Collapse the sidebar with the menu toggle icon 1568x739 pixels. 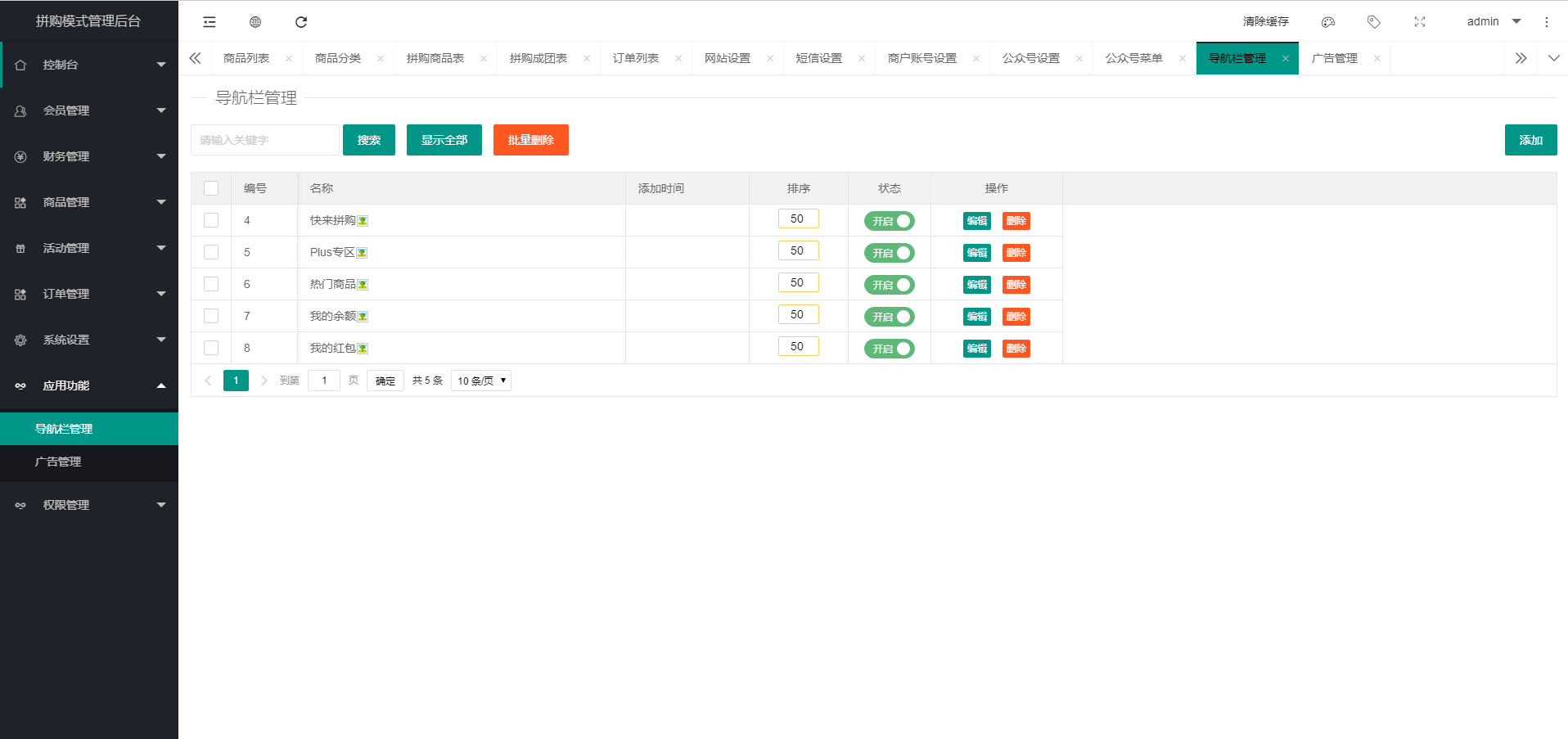coord(210,22)
